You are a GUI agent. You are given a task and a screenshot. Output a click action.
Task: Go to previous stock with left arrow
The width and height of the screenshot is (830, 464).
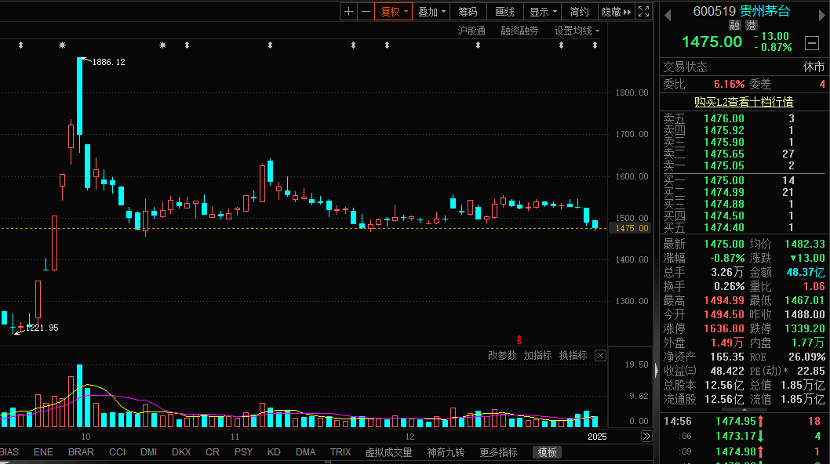(x=668, y=11)
